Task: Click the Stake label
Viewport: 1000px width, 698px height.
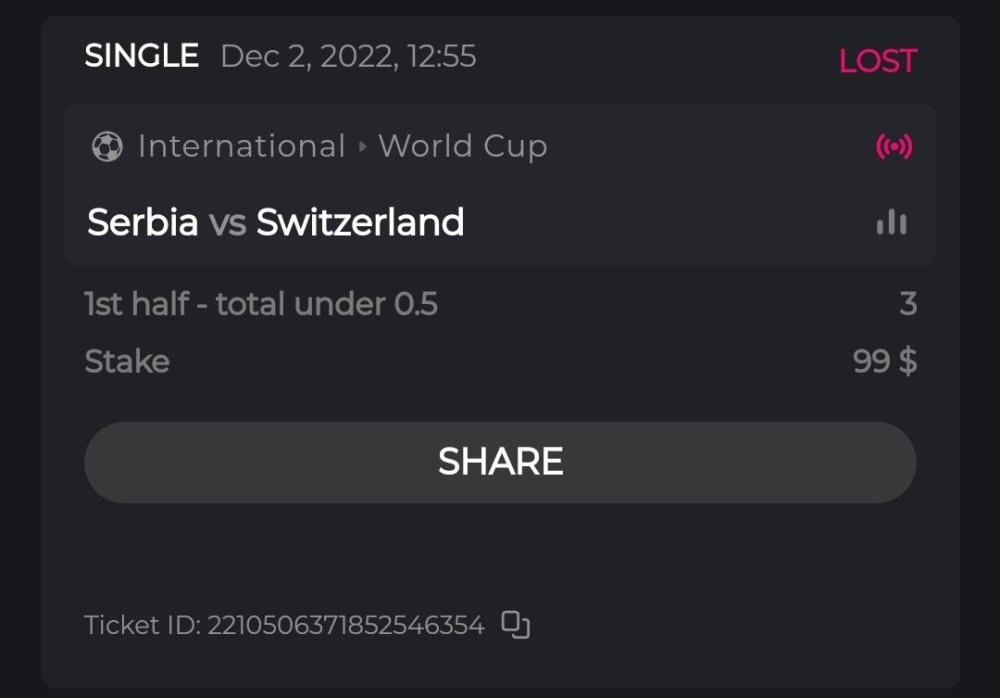Action: (x=127, y=361)
